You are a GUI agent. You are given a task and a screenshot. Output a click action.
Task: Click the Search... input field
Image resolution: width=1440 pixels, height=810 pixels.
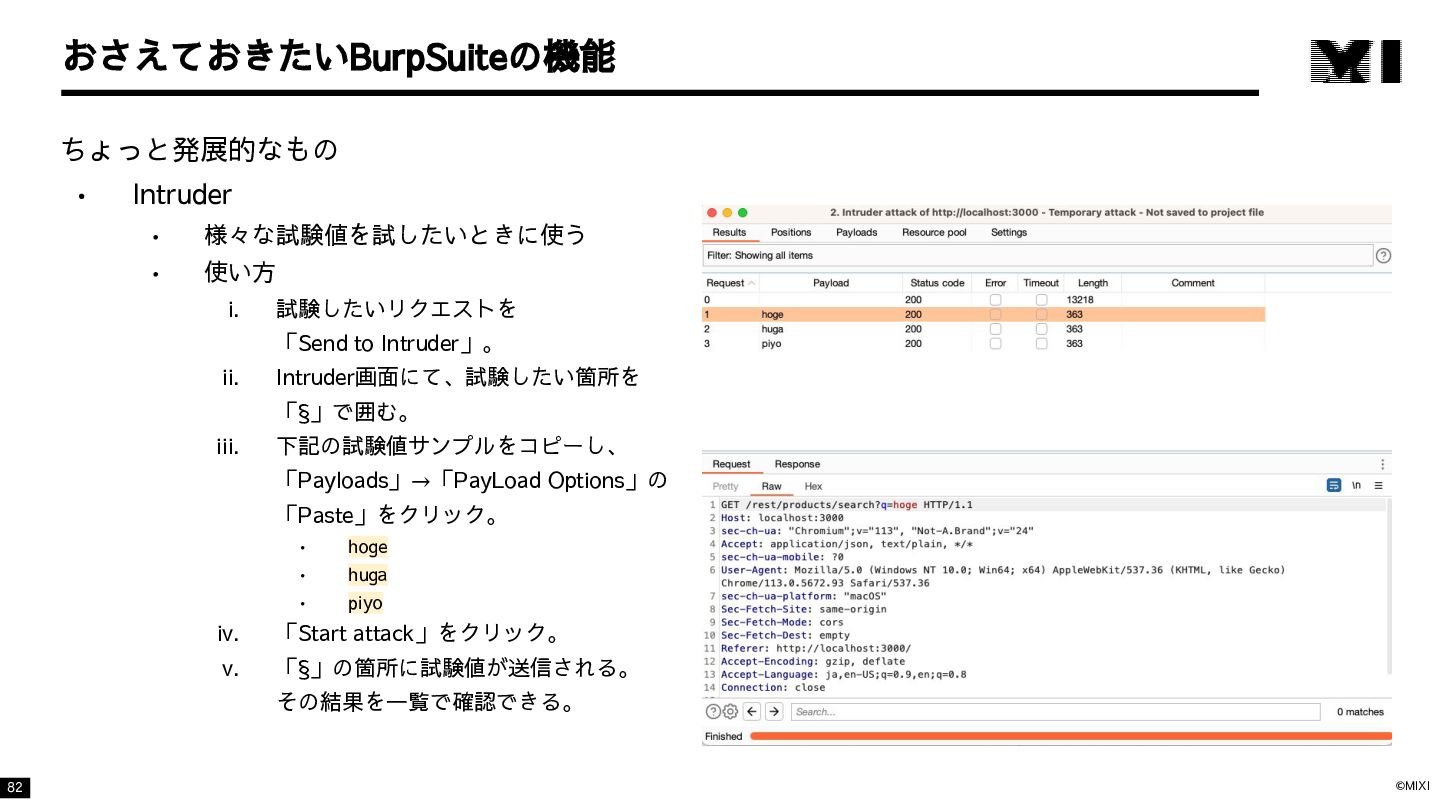1055,712
